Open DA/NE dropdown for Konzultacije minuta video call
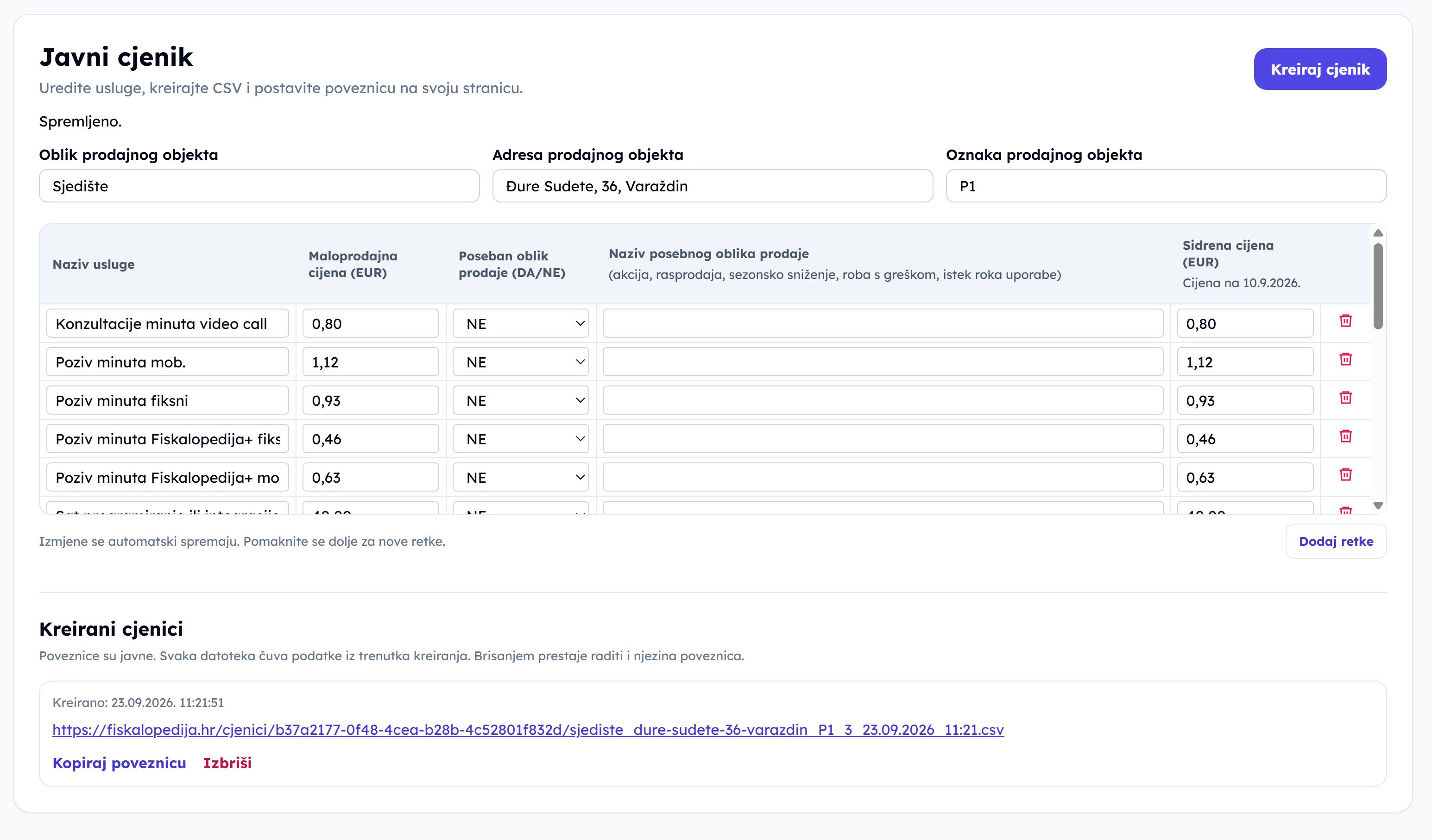This screenshot has width=1432, height=840. point(521,323)
